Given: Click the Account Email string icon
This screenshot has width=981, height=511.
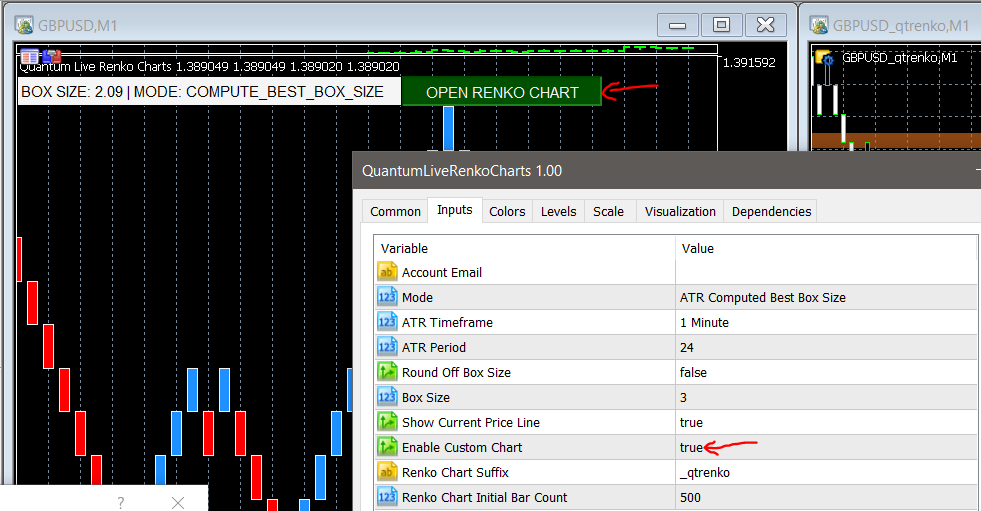Looking at the screenshot, I should (387, 272).
